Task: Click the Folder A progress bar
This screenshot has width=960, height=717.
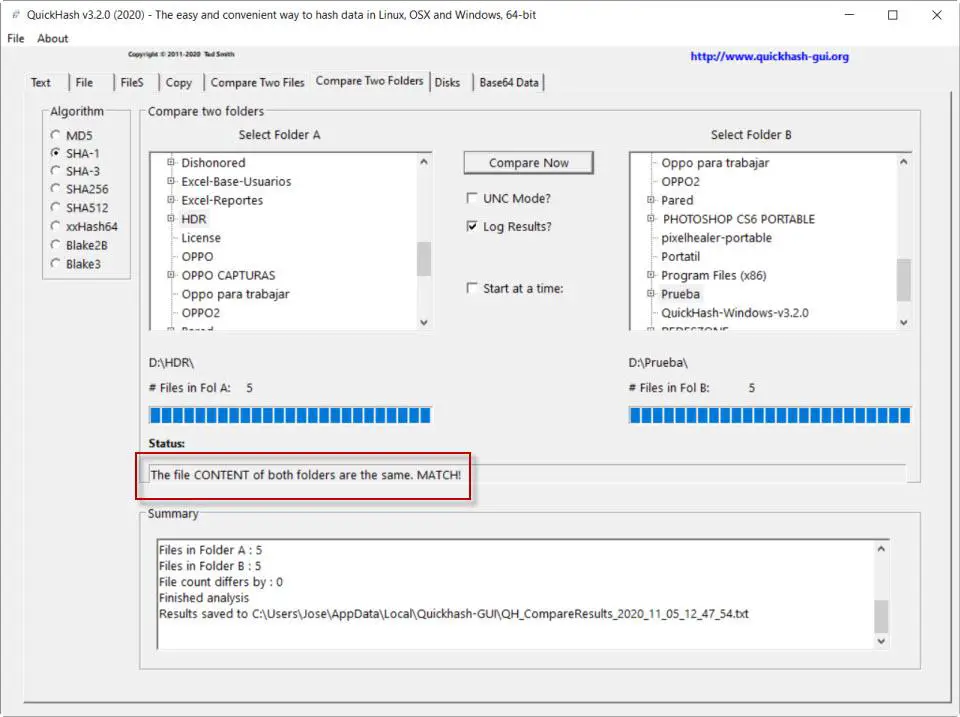Action: pyautogui.click(x=290, y=415)
